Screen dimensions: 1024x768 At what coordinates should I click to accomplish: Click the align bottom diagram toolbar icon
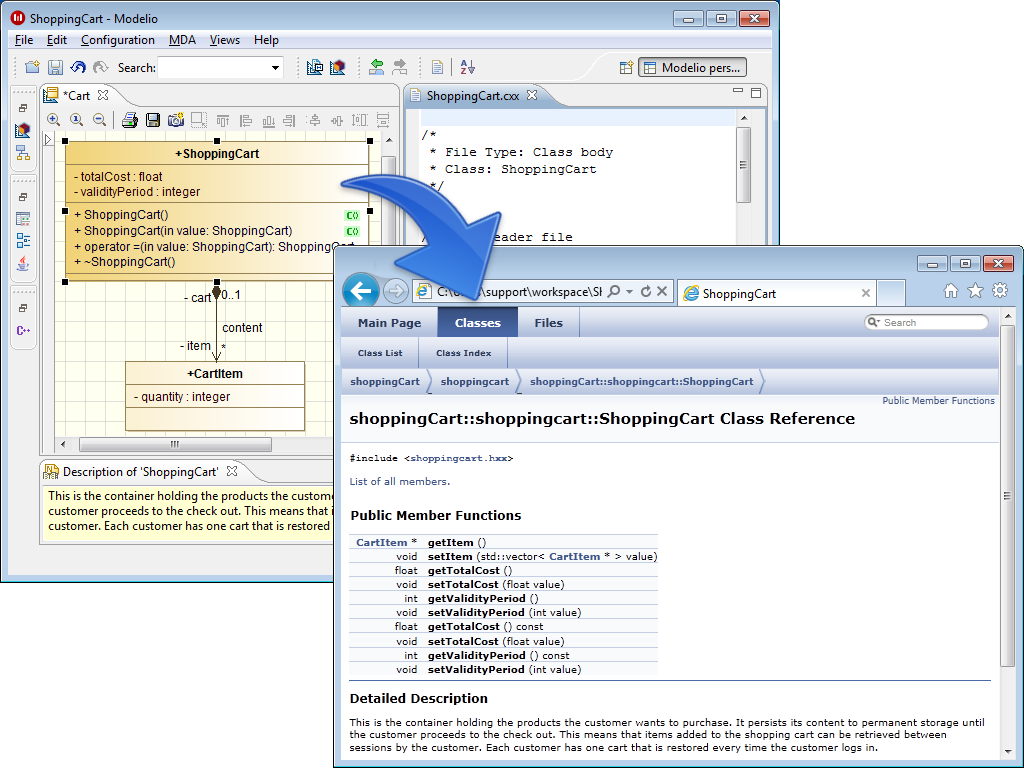pos(268,120)
